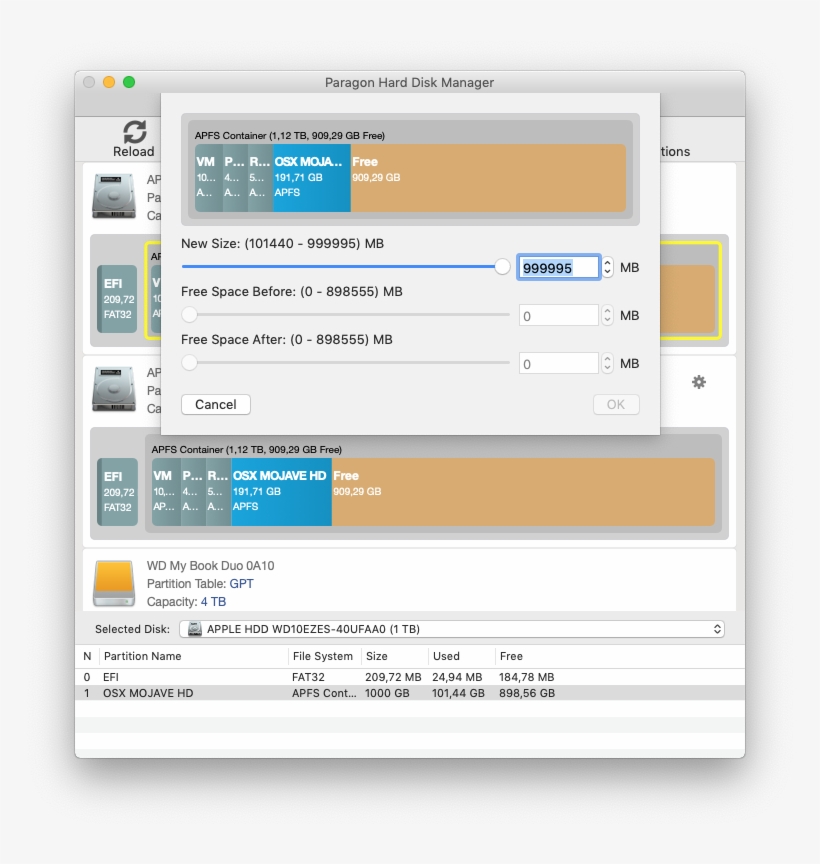Click the OK button in resize dialog
820x864 pixels.
point(616,404)
